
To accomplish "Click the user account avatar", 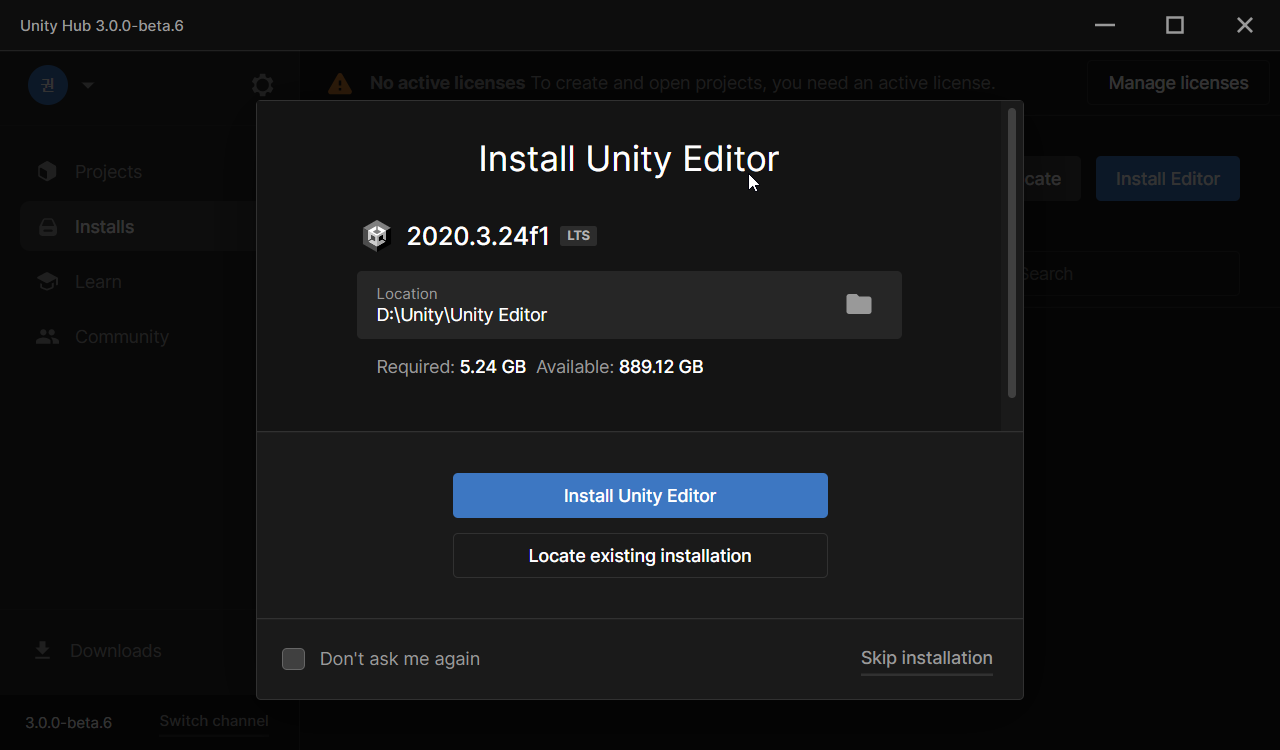I will pos(48,85).
